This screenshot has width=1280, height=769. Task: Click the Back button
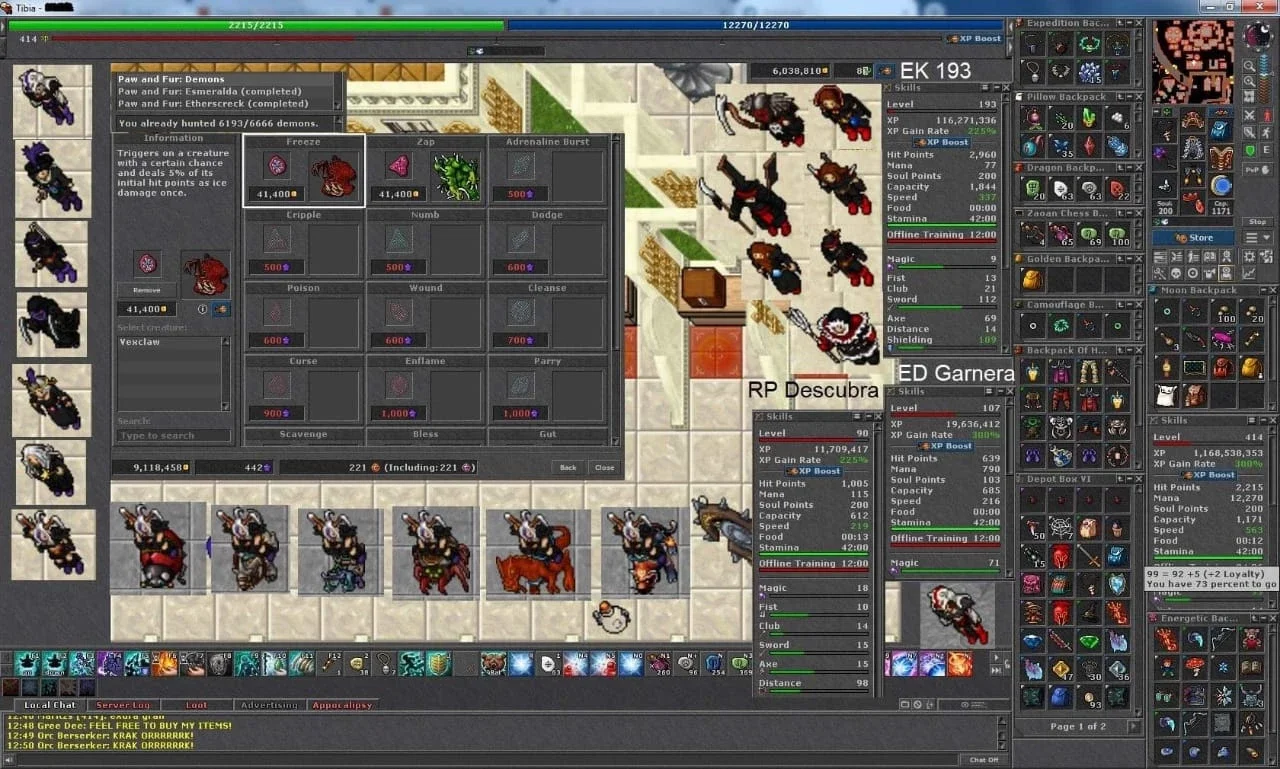[x=568, y=467]
